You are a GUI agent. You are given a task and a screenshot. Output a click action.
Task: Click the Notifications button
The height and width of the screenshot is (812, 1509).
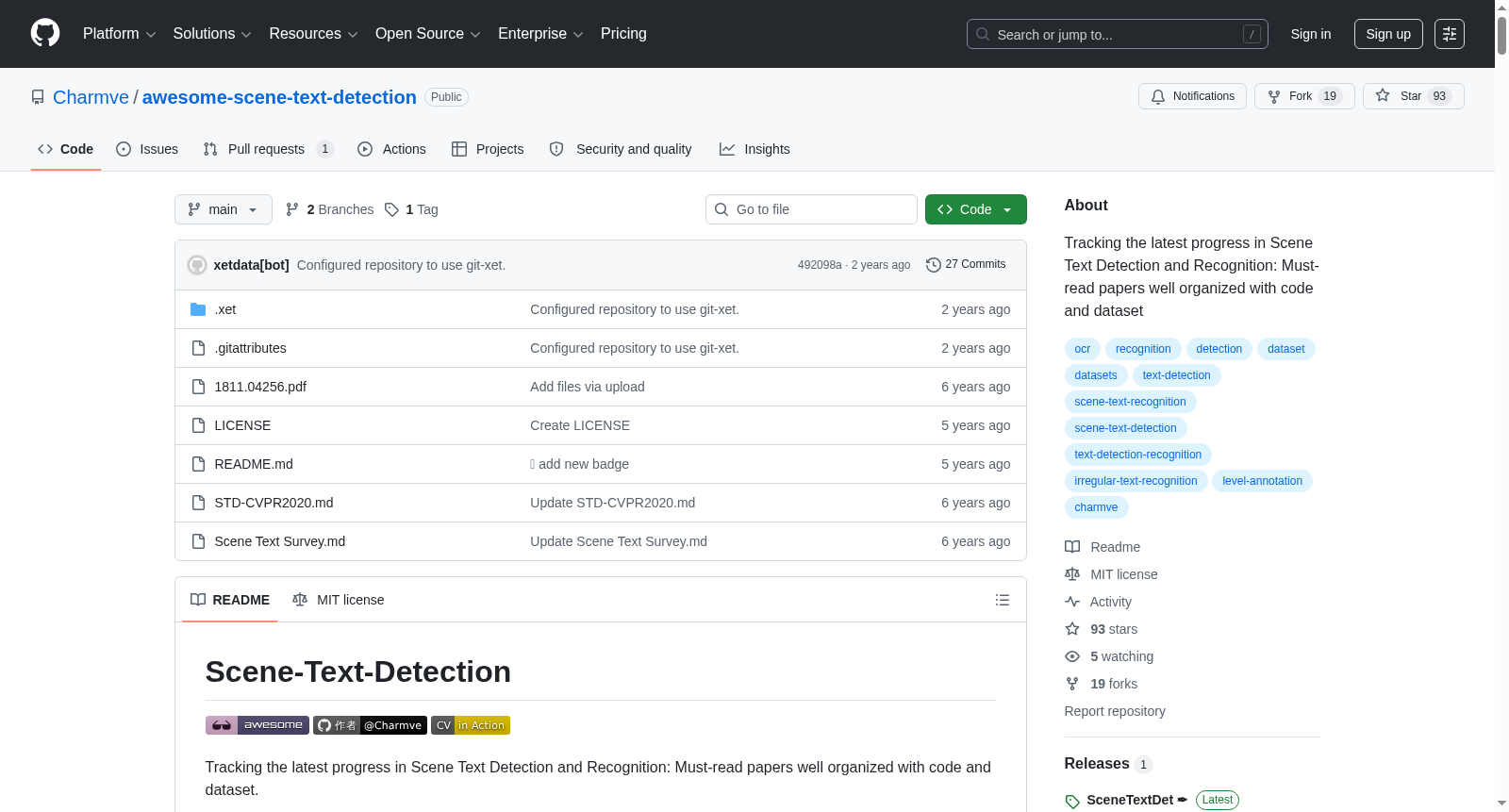1193,96
